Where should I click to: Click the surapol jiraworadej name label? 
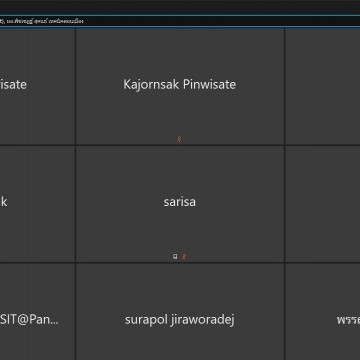[180, 320]
